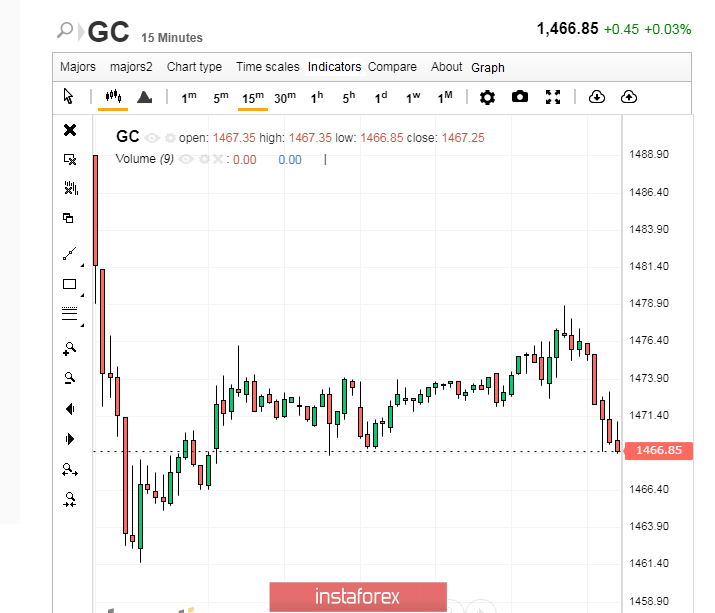Select the 15 minute timeframe
The image size is (715, 613).
click(253, 98)
